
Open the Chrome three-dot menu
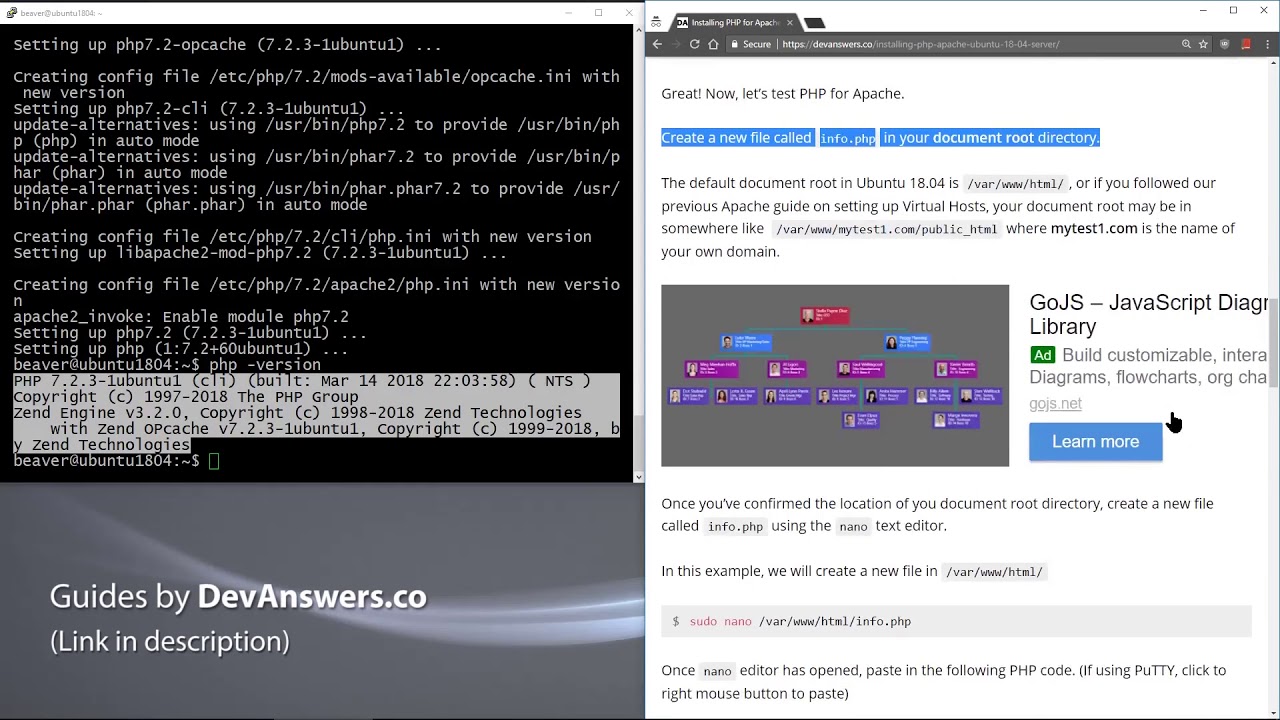point(1266,44)
